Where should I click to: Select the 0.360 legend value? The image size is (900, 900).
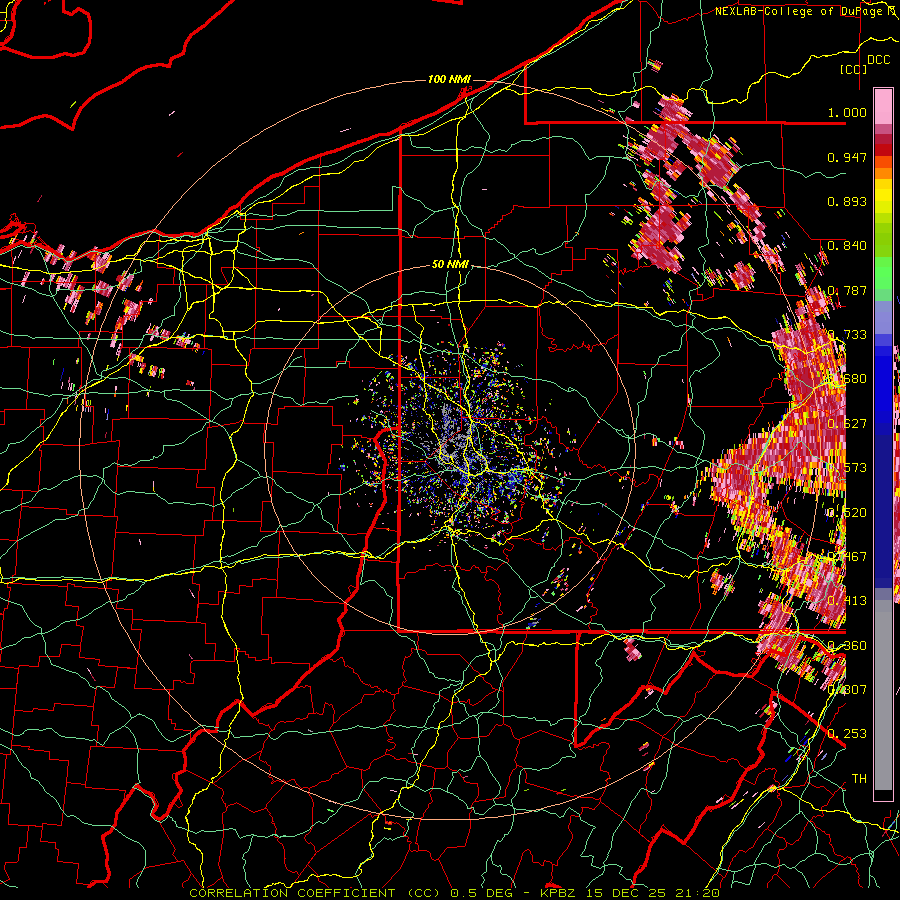click(x=847, y=646)
